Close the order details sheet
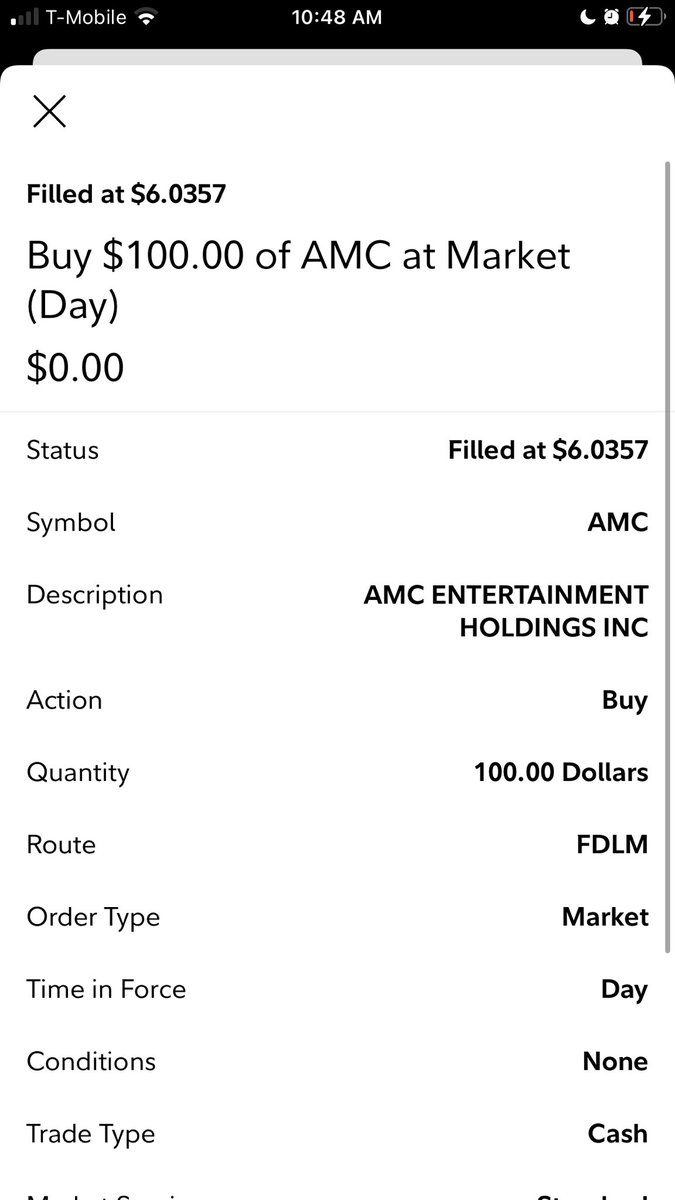The image size is (675, 1200). click(49, 111)
